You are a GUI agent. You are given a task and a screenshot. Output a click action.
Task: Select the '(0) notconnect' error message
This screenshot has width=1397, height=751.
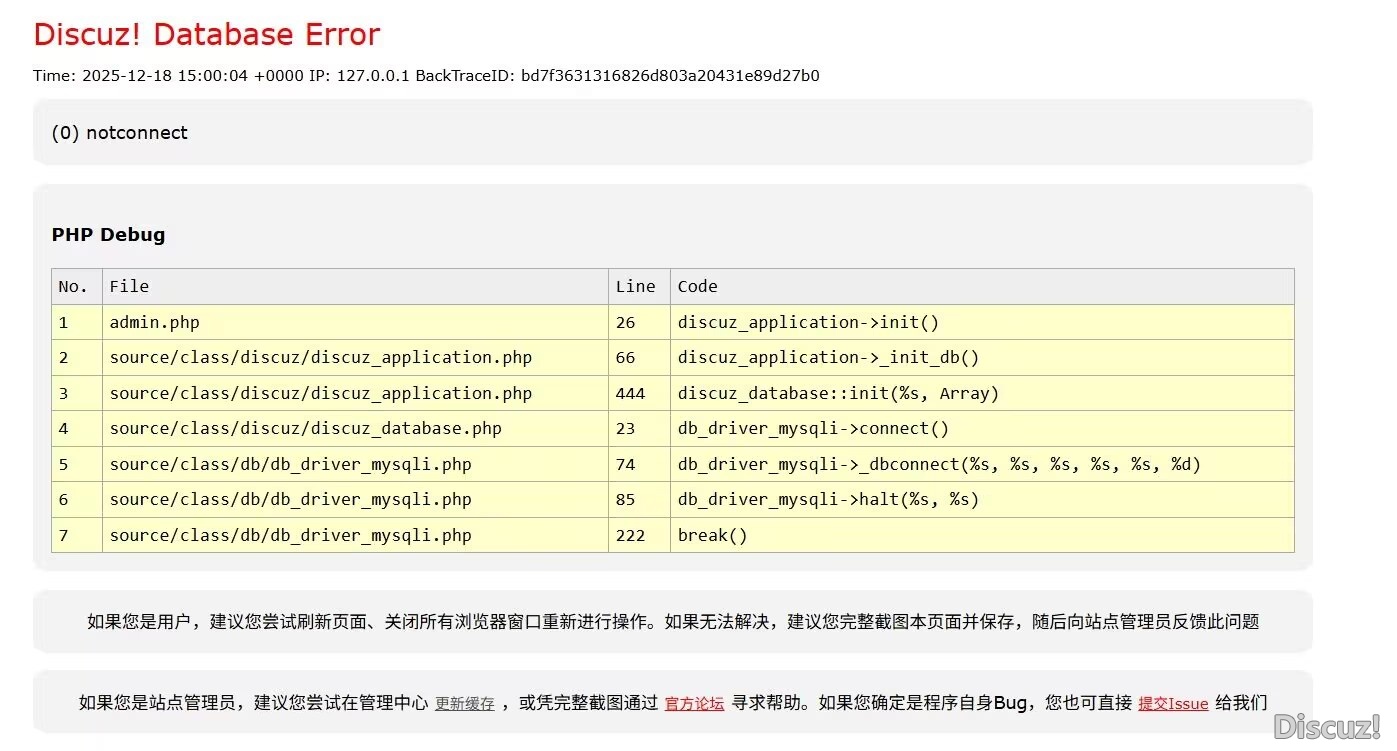tap(120, 133)
